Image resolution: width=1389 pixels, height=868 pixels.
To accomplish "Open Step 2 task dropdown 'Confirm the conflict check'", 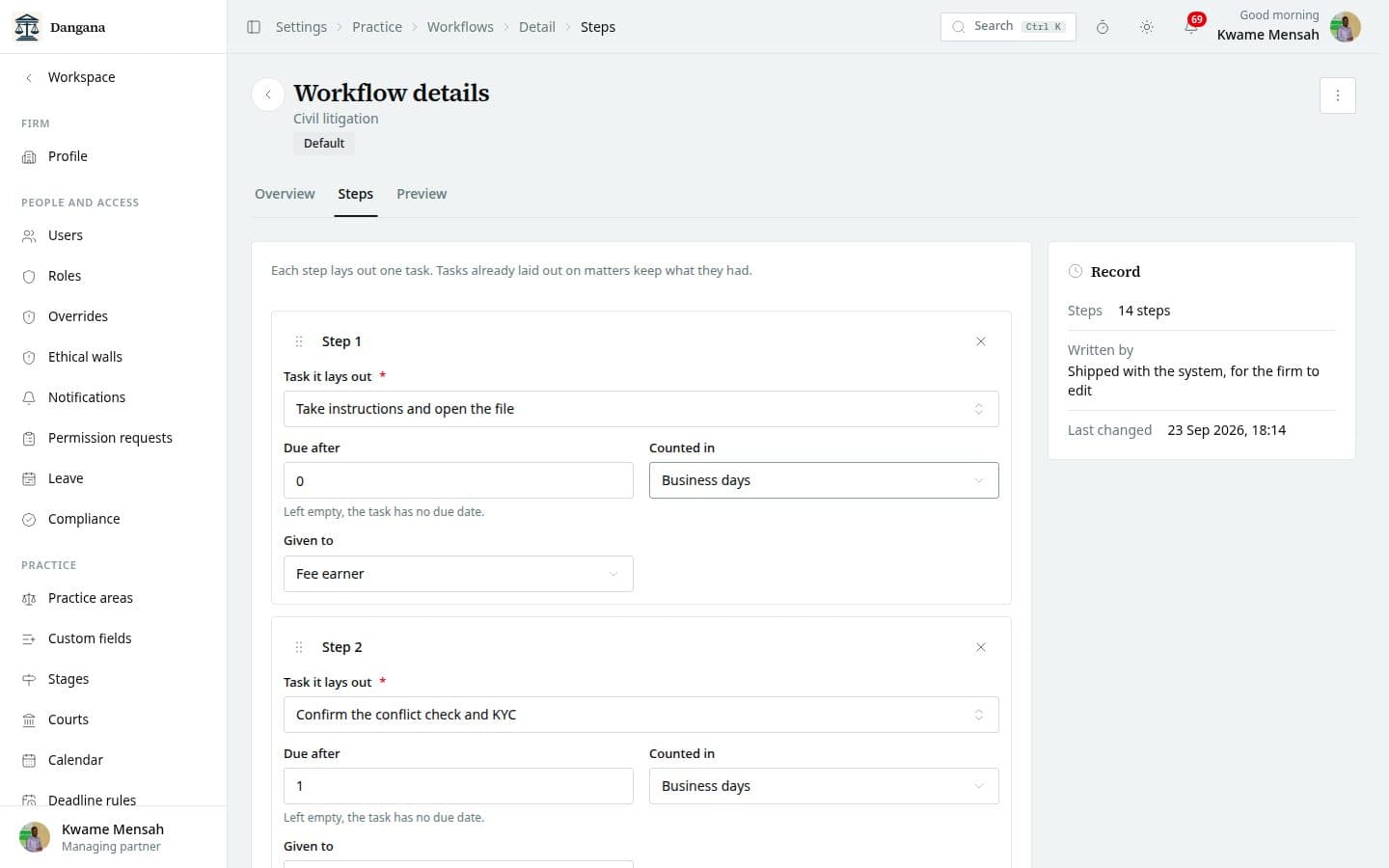I will point(640,715).
